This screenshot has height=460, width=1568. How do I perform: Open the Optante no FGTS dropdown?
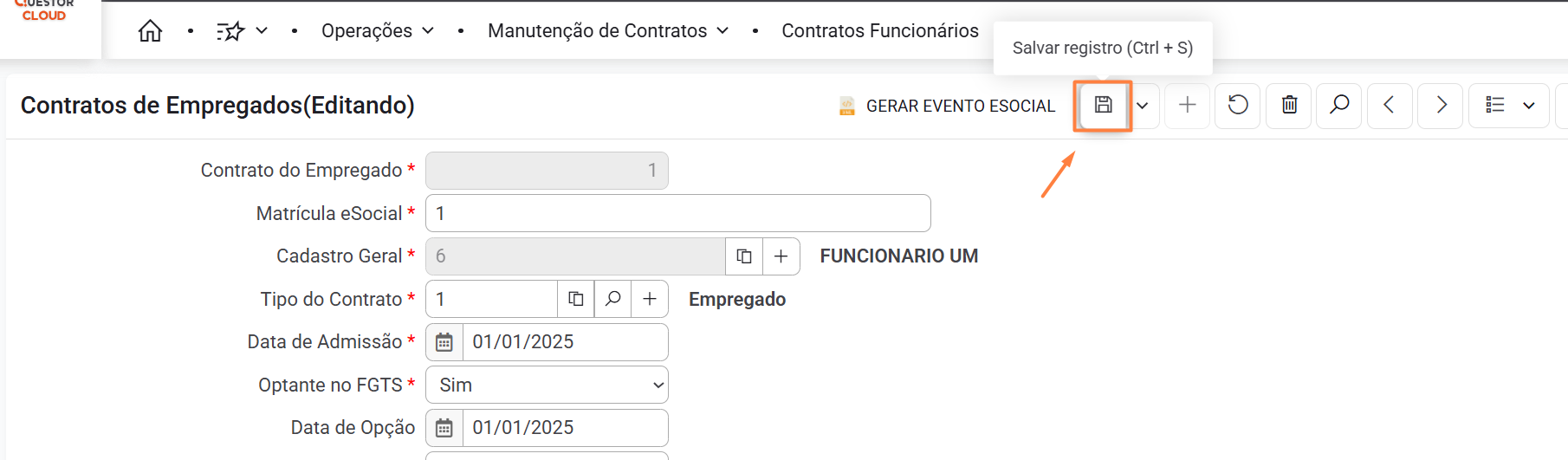547,385
